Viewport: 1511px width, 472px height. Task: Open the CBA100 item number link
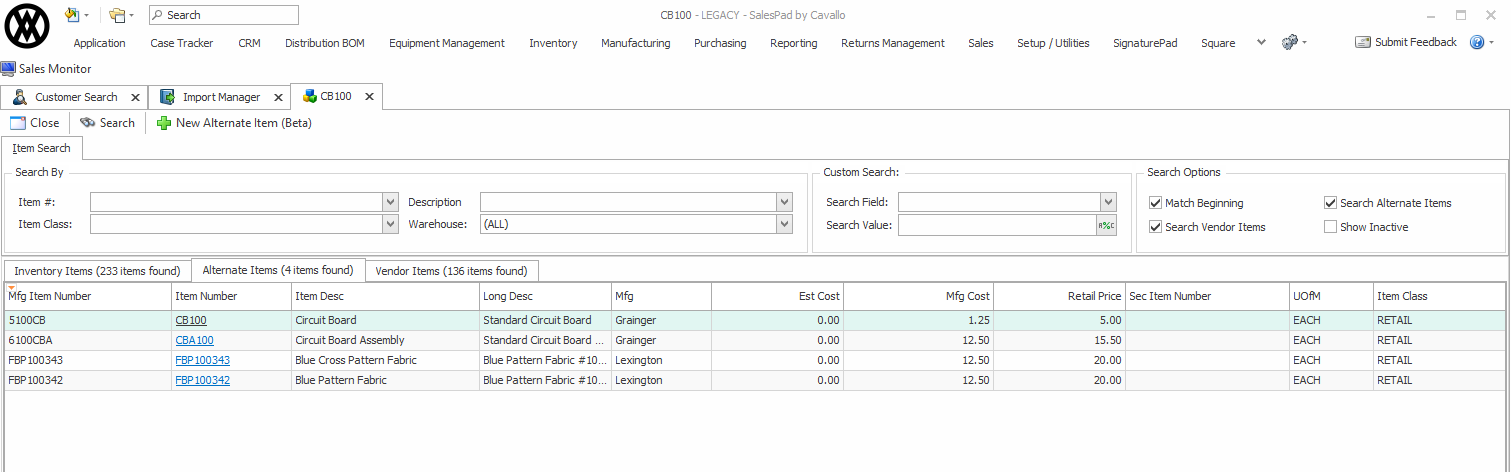(194, 340)
